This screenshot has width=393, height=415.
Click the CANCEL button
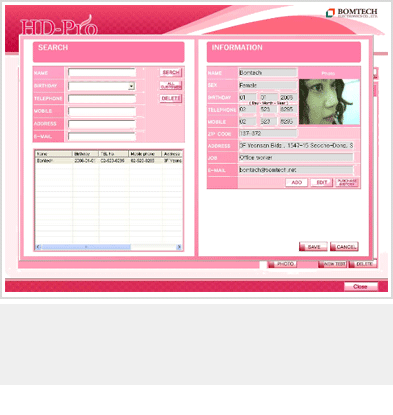pyautogui.click(x=344, y=247)
